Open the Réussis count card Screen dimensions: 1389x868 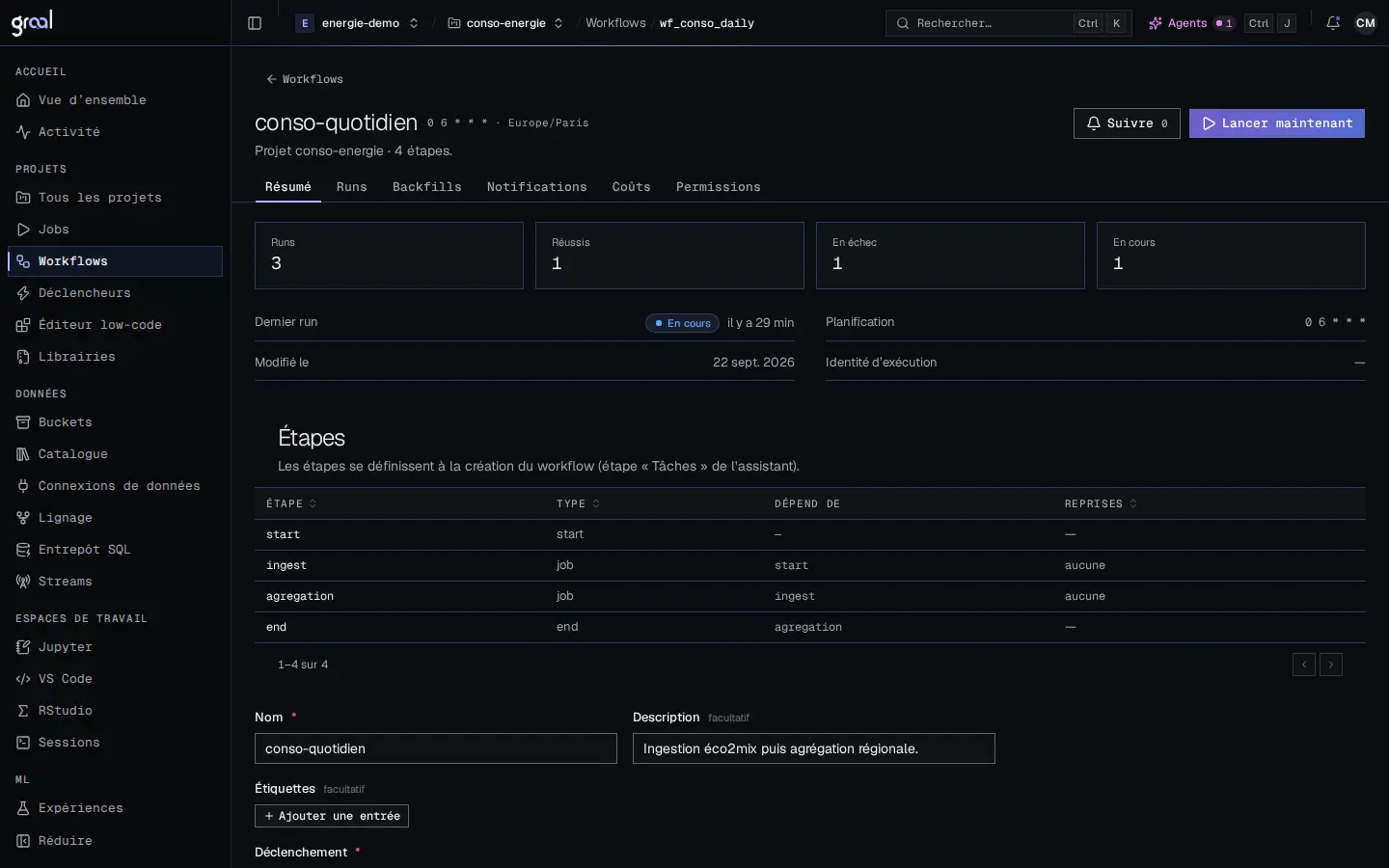pos(669,256)
